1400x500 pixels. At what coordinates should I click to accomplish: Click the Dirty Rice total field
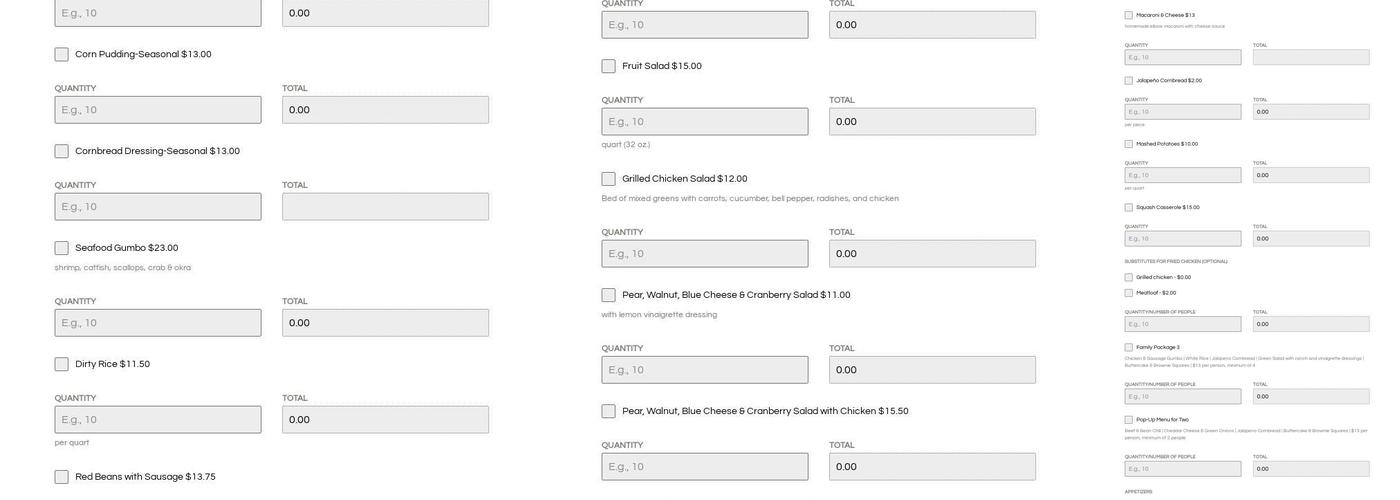tap(385, 420)
